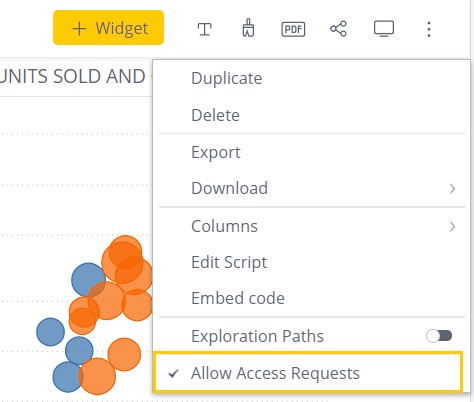Expand the Columns submenu chevron
Viewport: 474px width, 402px height.
452,227
